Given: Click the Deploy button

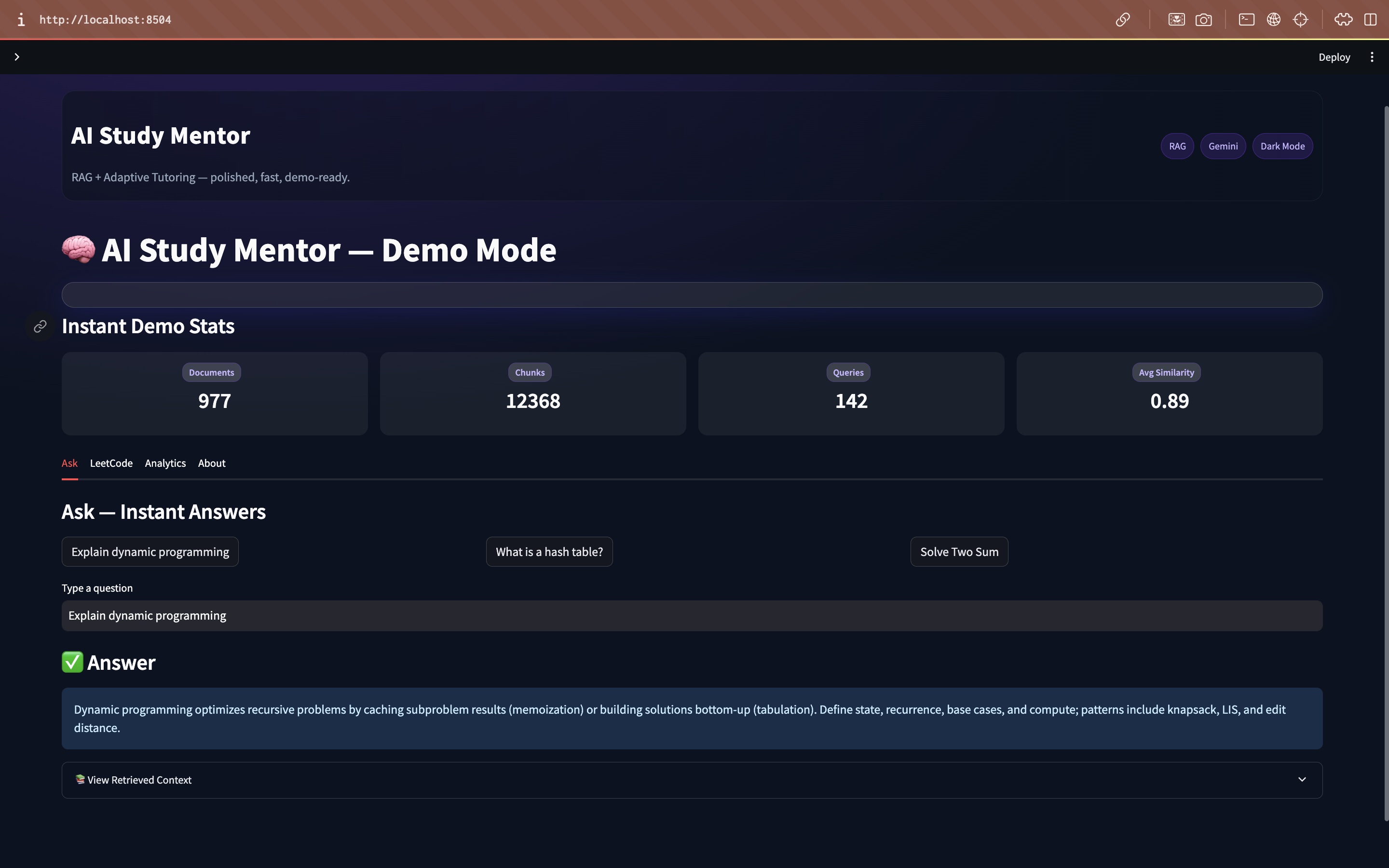Looking at the screenshot, I should click(1334, 57).
